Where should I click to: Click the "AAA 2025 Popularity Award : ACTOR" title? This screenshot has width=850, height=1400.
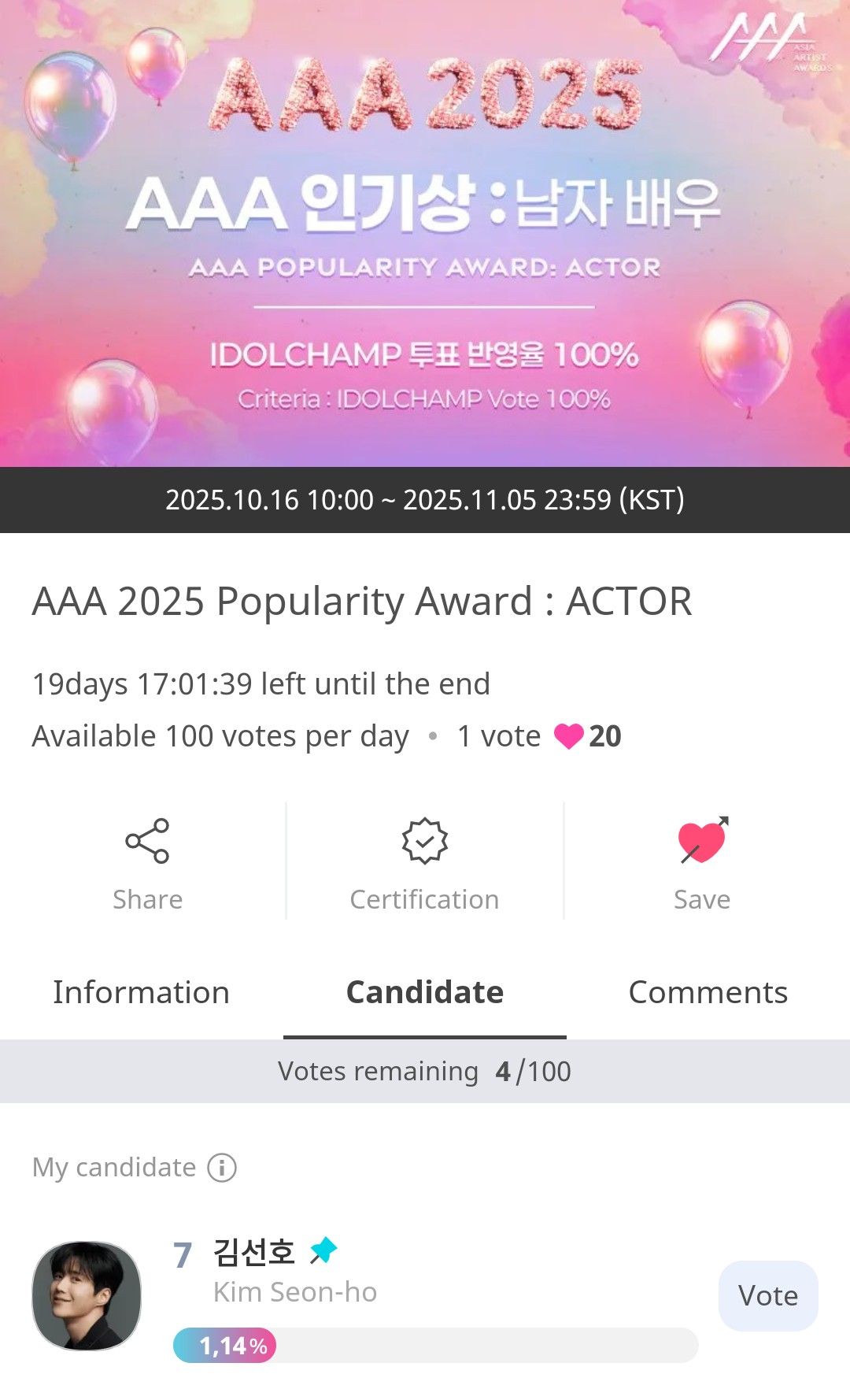click(362, 602)
